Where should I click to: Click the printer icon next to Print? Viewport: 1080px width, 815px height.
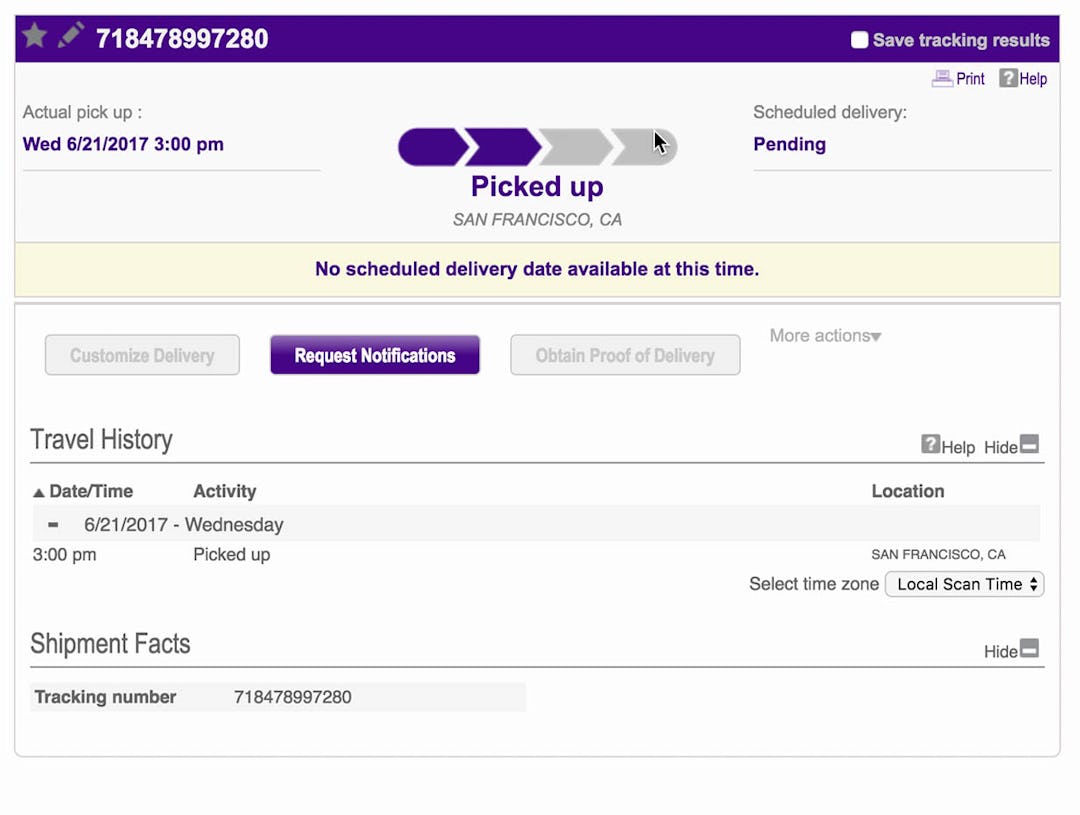tap(940, 78)
